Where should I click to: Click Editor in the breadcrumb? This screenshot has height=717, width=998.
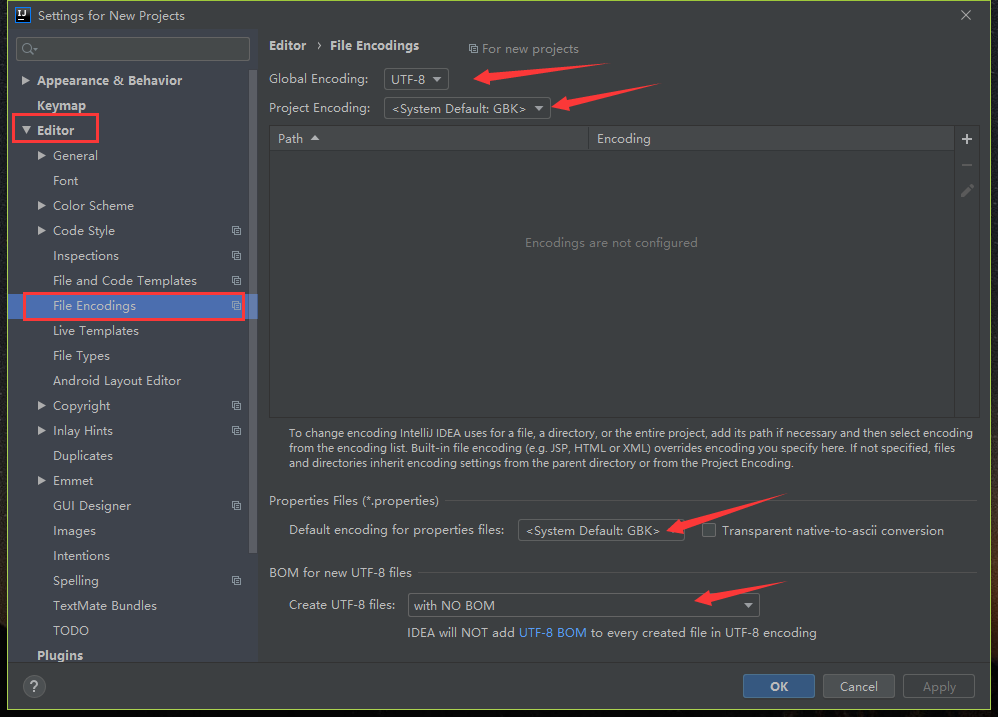(x=288, y=45)
